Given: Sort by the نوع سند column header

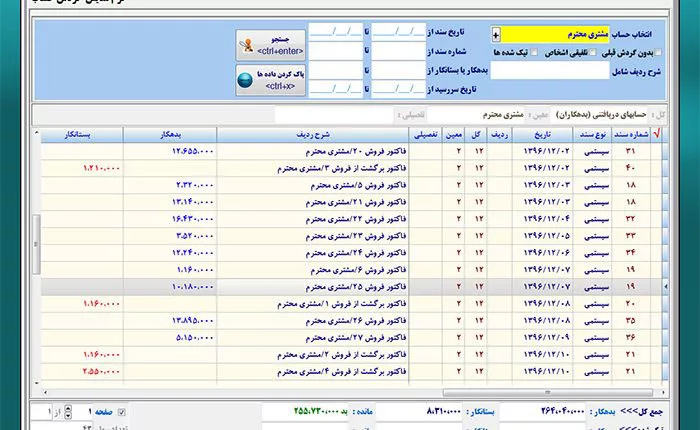Looking at the screenshot, I should tap(592, 134).
